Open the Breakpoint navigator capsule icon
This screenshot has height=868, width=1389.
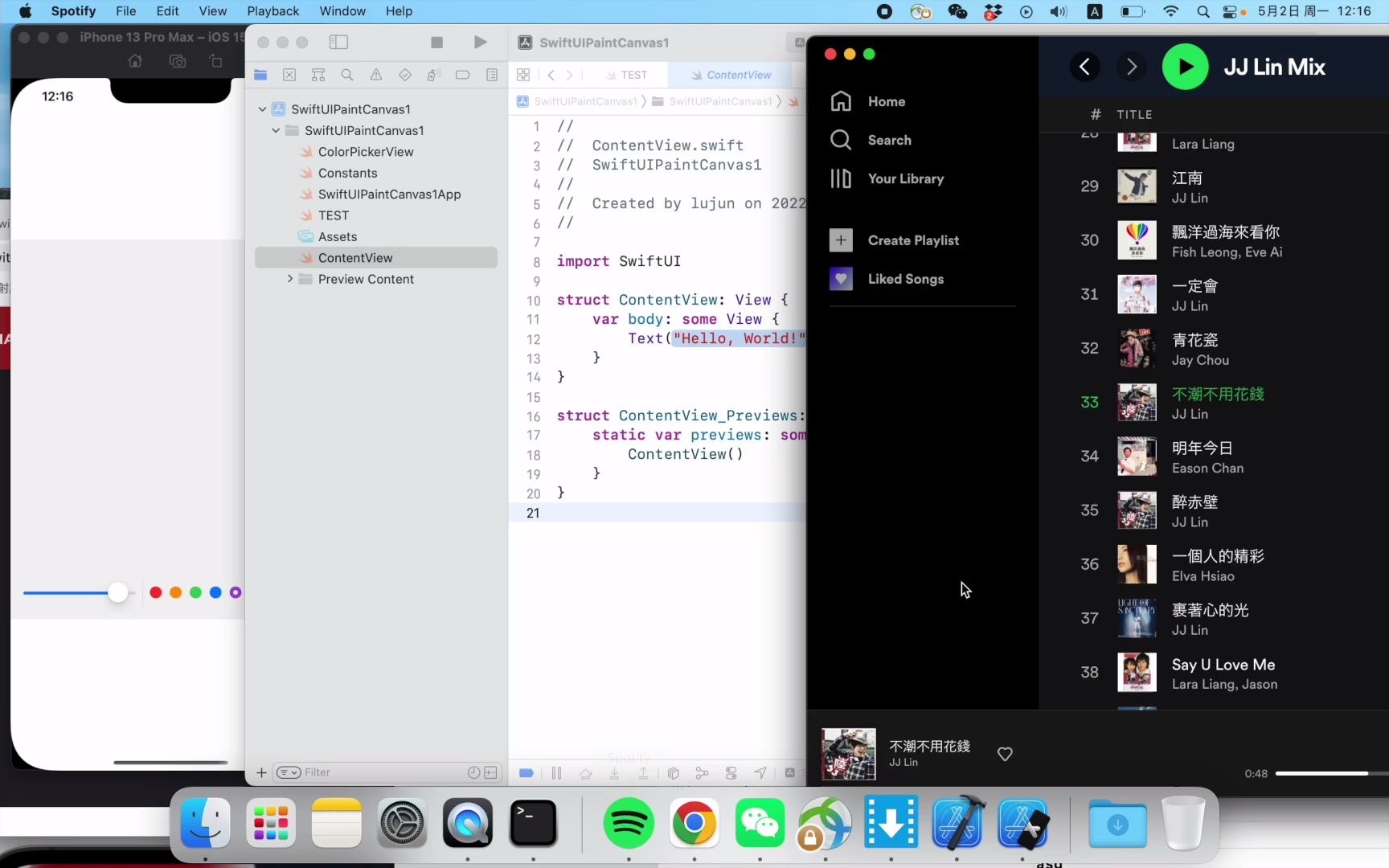(463, 75)
